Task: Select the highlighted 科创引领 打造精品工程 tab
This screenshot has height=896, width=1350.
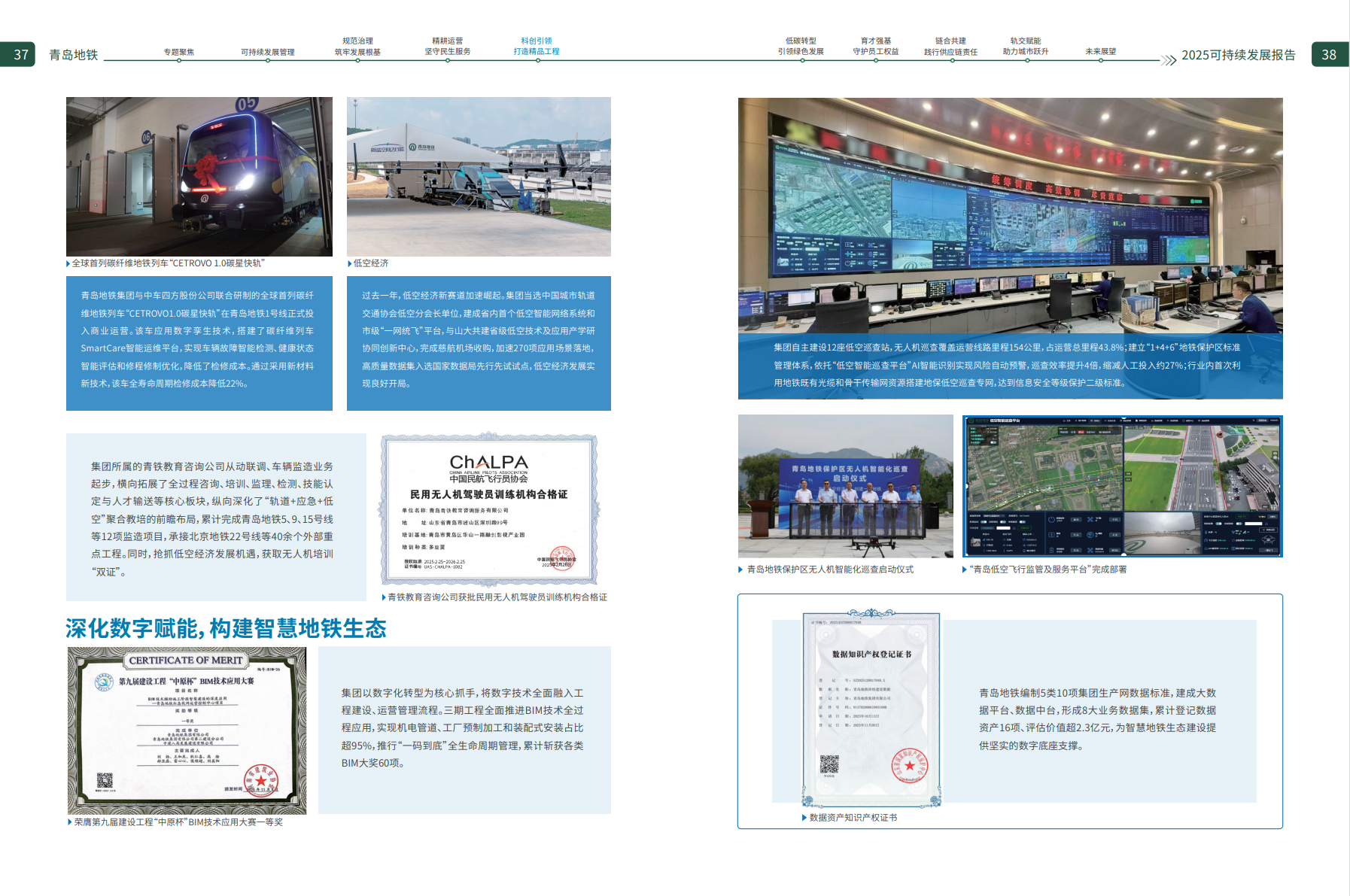Action: tap(537, 47)
